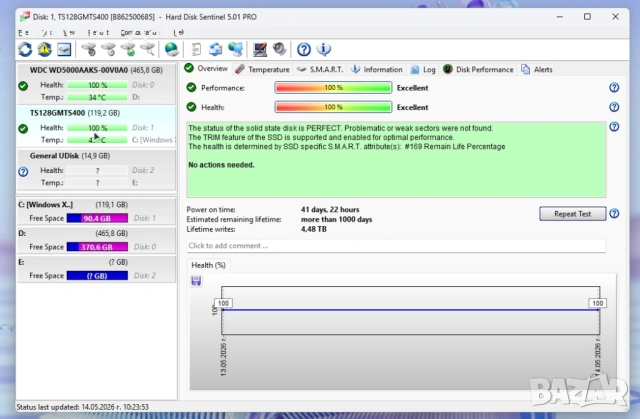
Task: Click the laptop with pen toolbar icon
Action: click(x=260, y=49)
